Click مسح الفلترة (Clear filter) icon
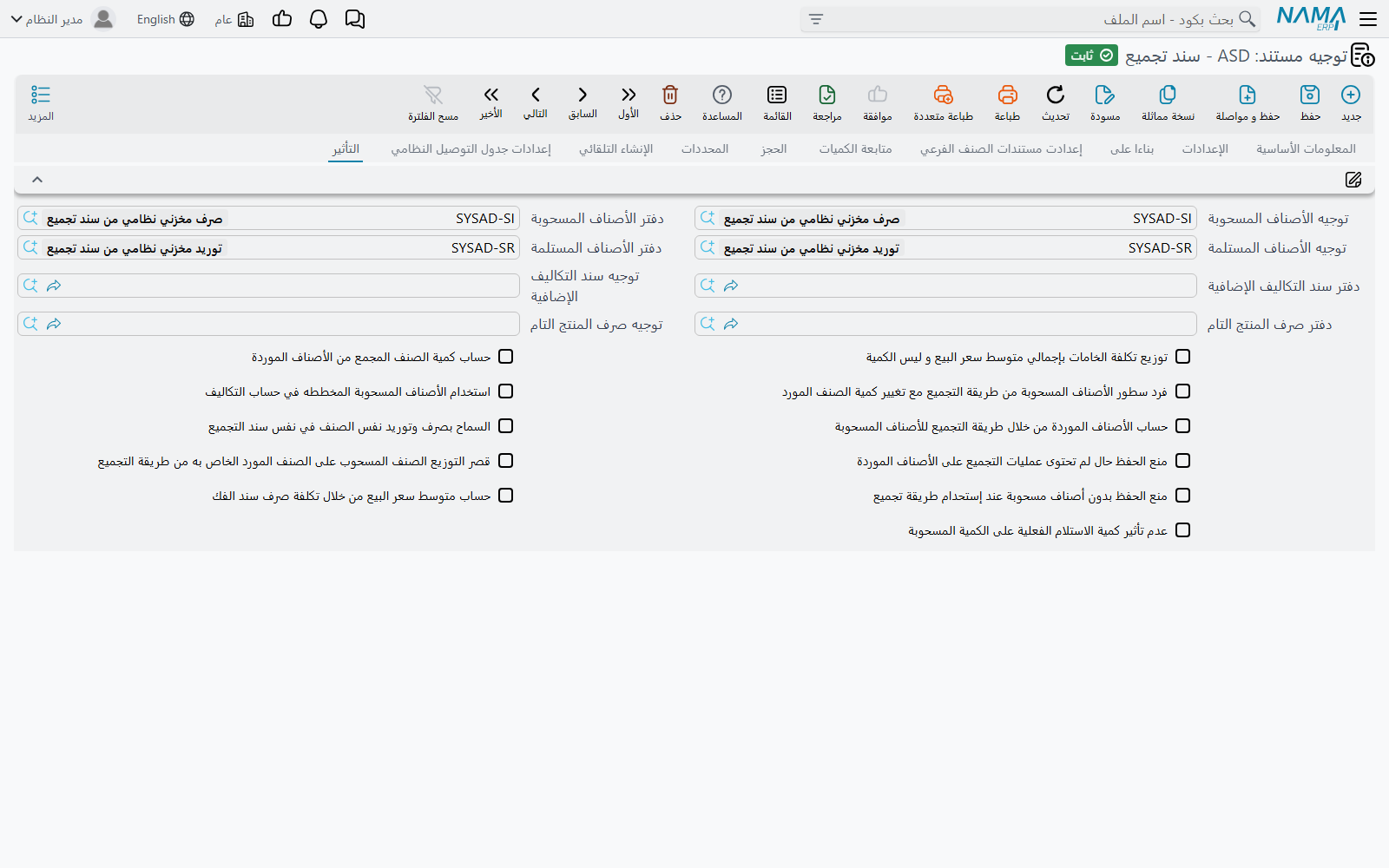The height and width of the screenshot is (868, 1389). click(433, 95)
